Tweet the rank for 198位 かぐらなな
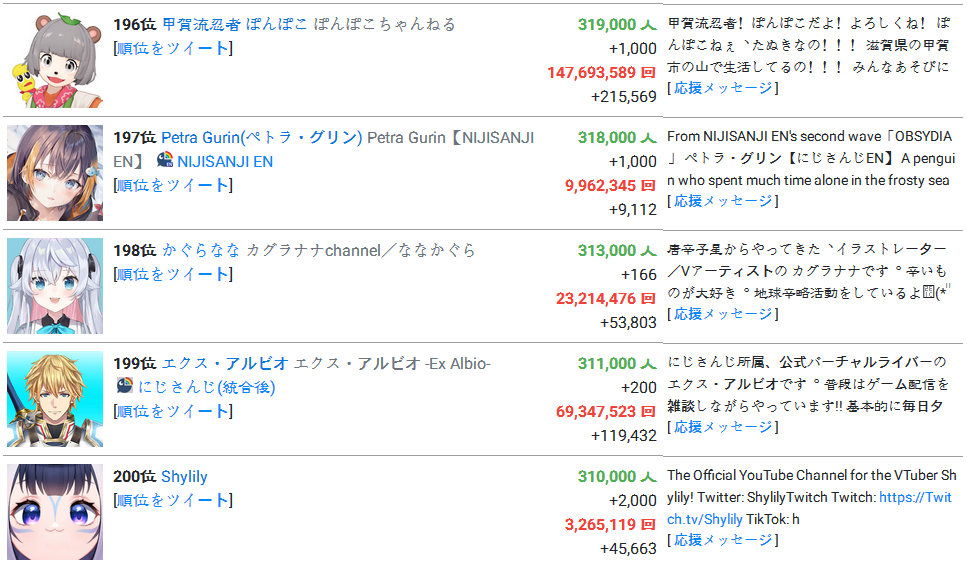The height and width of the screenshot is (567, 967). point(173,274)
